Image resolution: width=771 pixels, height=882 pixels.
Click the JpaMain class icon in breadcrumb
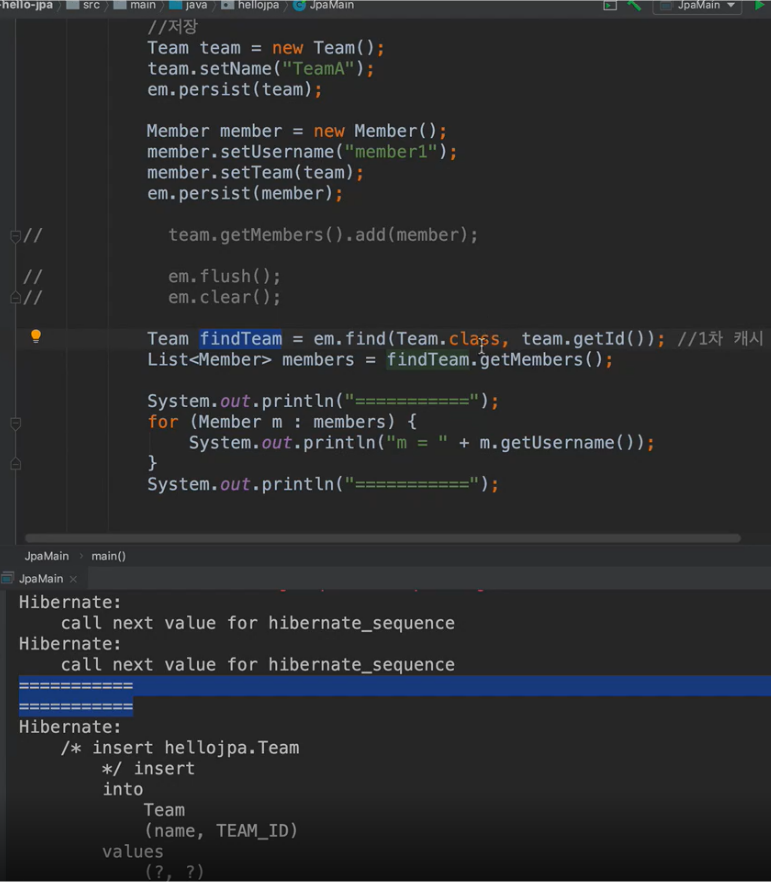(x=299, y=6)
